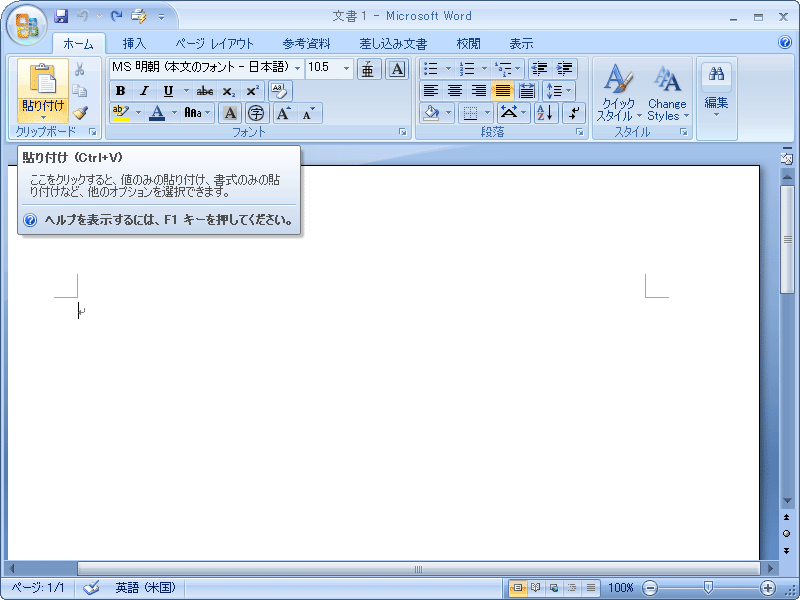The height and width of the screenshot is (600, 800).
Task: Click the character border icon beside ruby
Action: (x=397, y=69)
